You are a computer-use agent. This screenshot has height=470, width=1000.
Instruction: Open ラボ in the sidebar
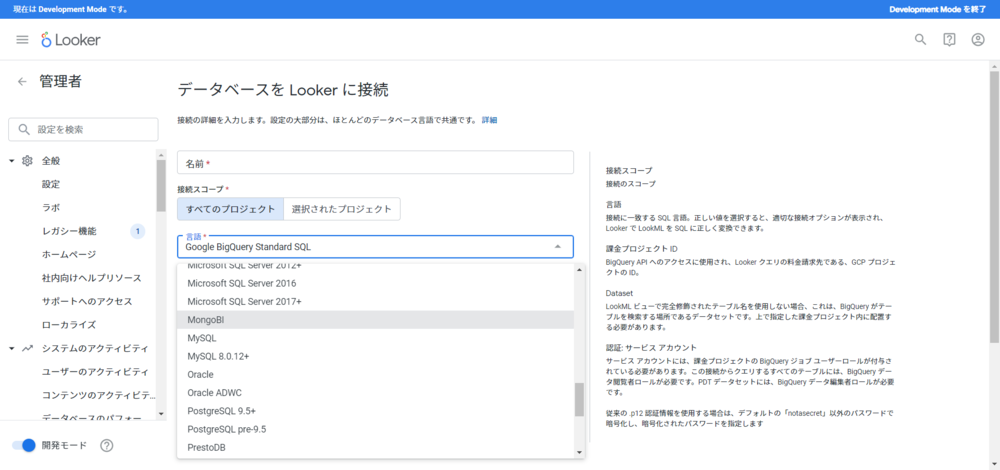51,208
